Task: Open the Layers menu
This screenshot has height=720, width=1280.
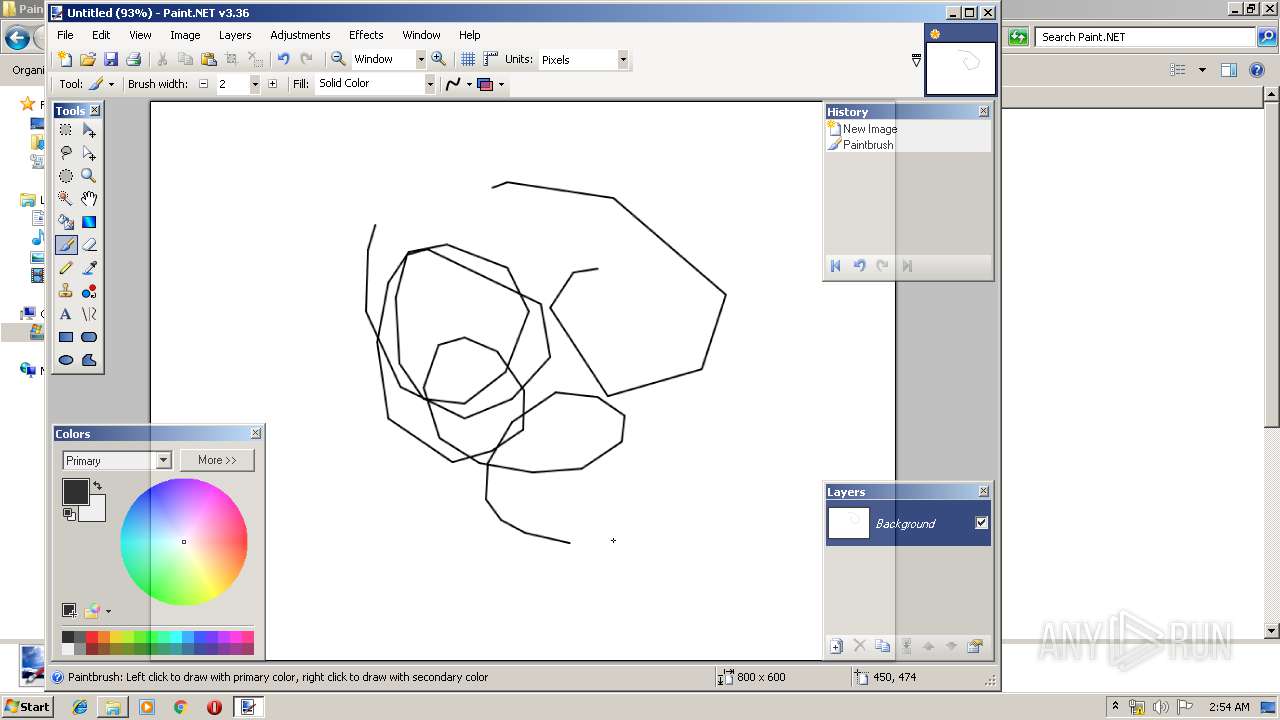Action: click(x=235, y=35)
